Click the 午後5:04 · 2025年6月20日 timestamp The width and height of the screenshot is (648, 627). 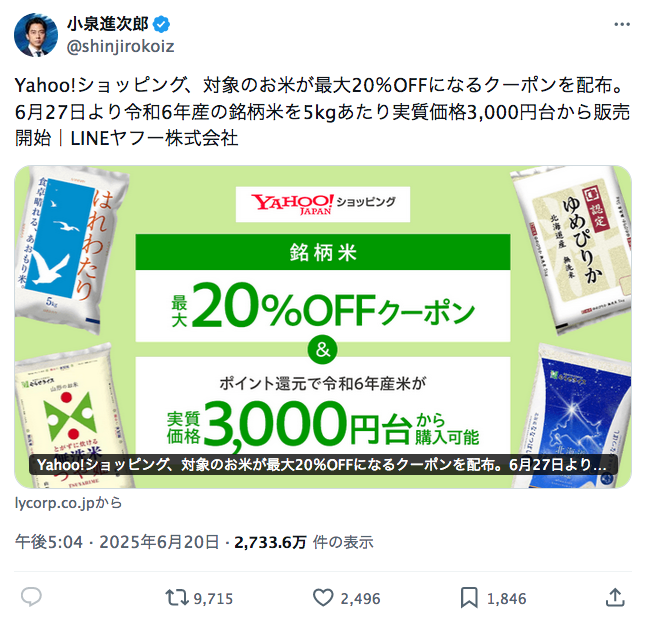pyautogui.click(x=117, y=542)
